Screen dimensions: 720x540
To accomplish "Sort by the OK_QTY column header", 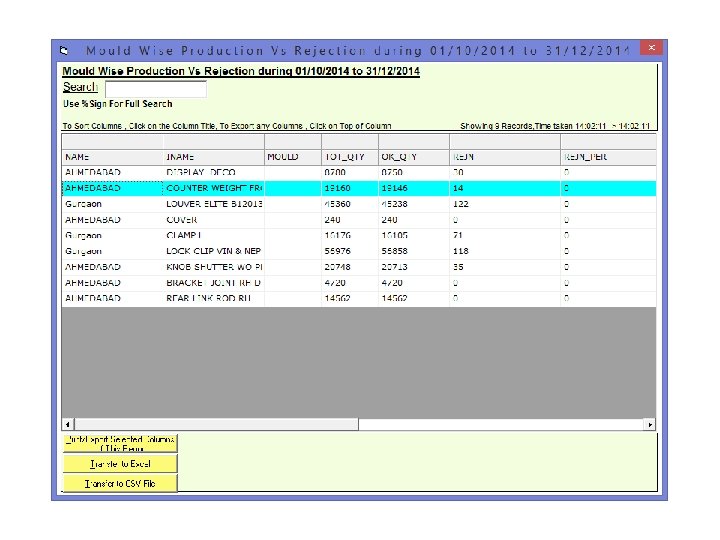I will point(414,157).
